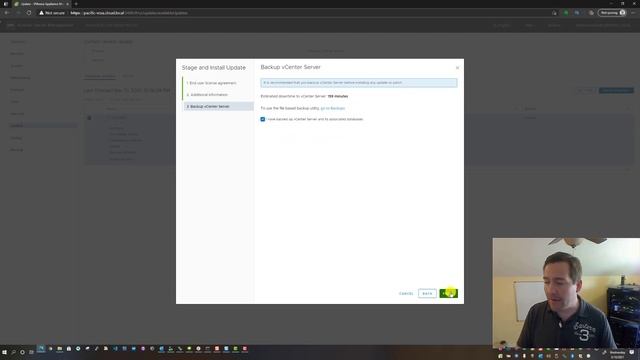Click the favorites star icon in the address bar
Image resolution: width=640 pixels, height=360 pixels.
[554, 13]
